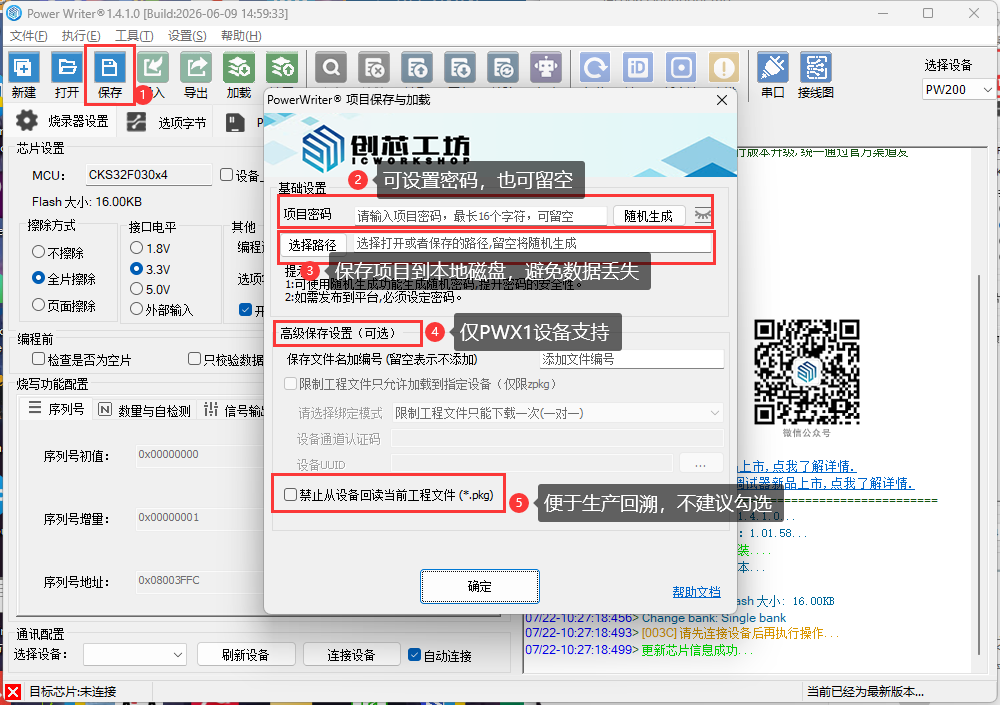1000x705 pixels.
Task: Click the chip-with-circular-arrows toolbar icon
Action: 503,68
